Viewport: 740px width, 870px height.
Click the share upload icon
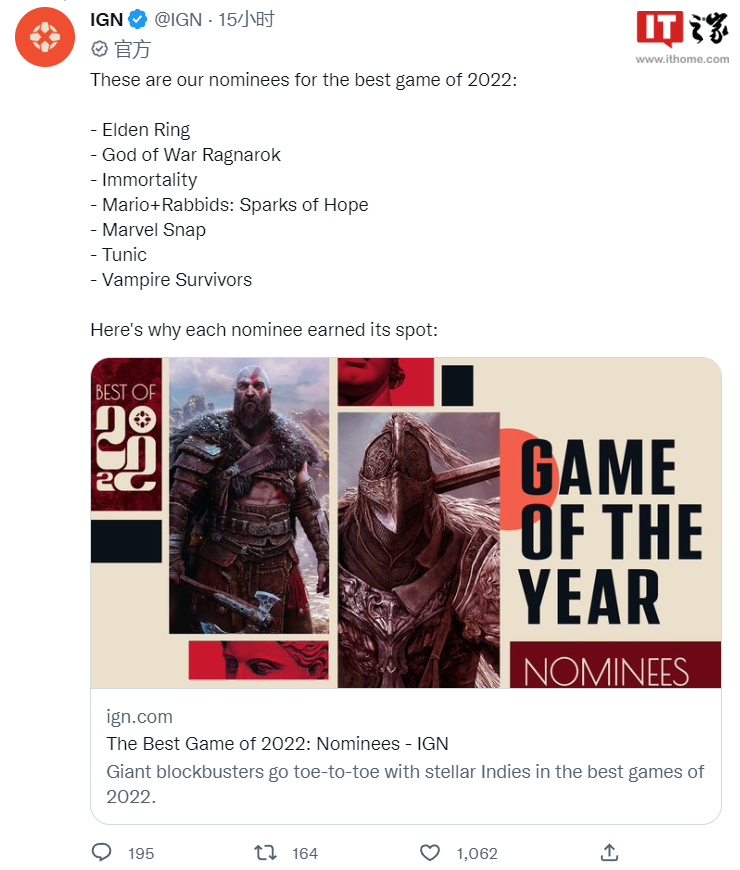tap(610, 853)
